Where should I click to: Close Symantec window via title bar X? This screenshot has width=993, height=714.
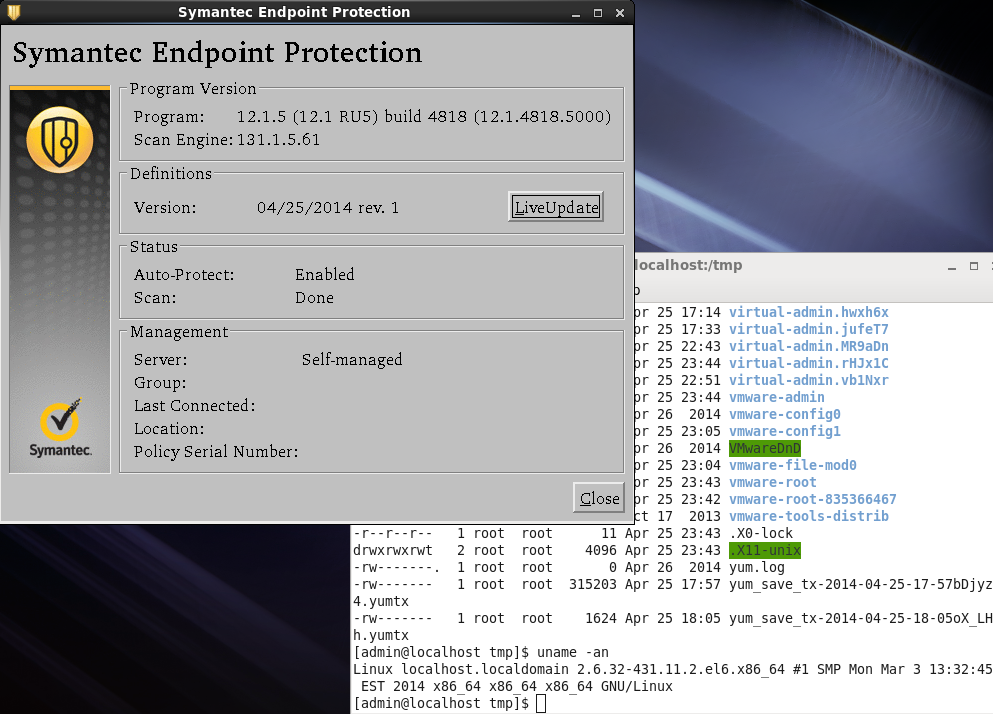[620, 13]
